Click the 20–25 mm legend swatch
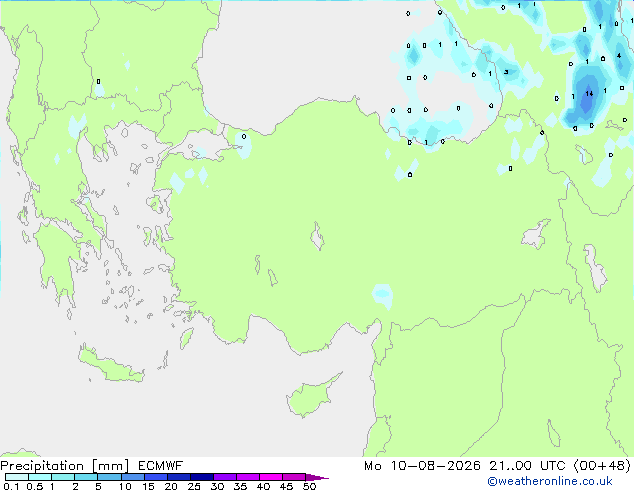The width and height of the screenshot is (634, 490). pos(178,477)
